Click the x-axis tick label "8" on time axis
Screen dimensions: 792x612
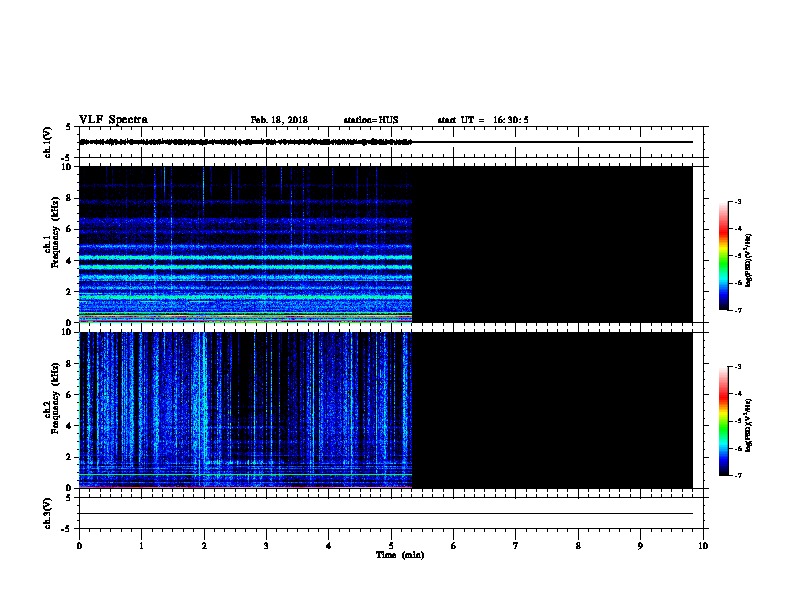[x=578, y=545]
